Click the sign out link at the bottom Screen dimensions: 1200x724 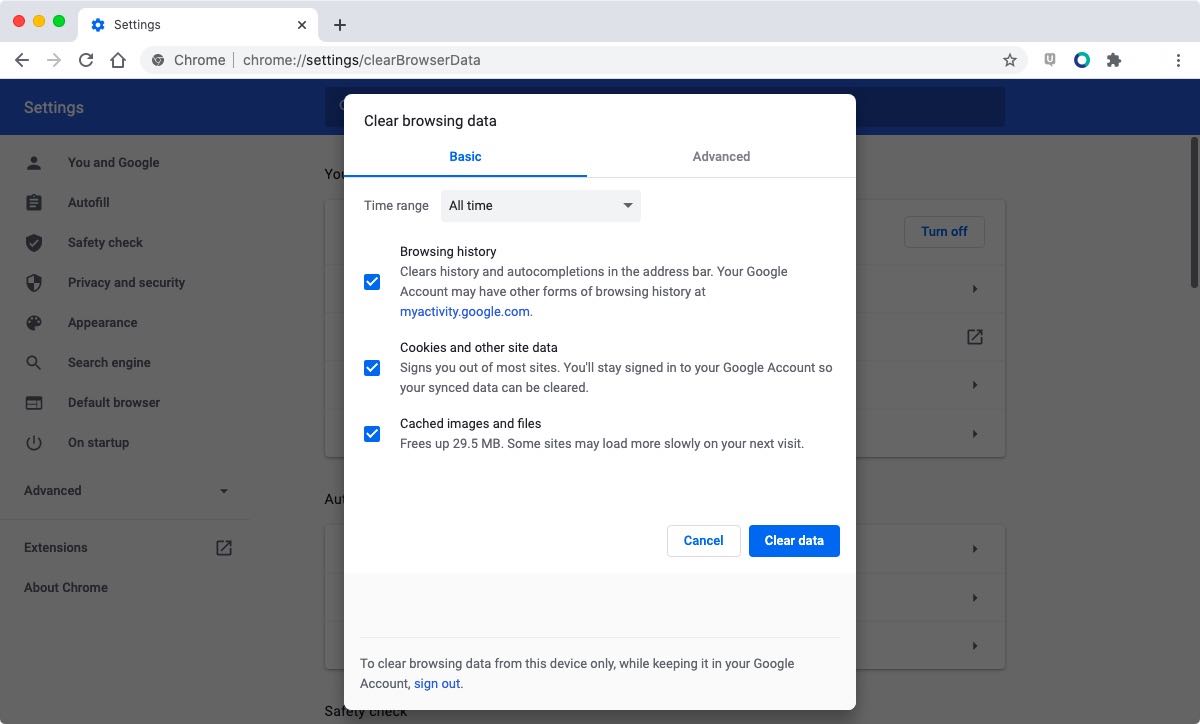pos(437,683)
